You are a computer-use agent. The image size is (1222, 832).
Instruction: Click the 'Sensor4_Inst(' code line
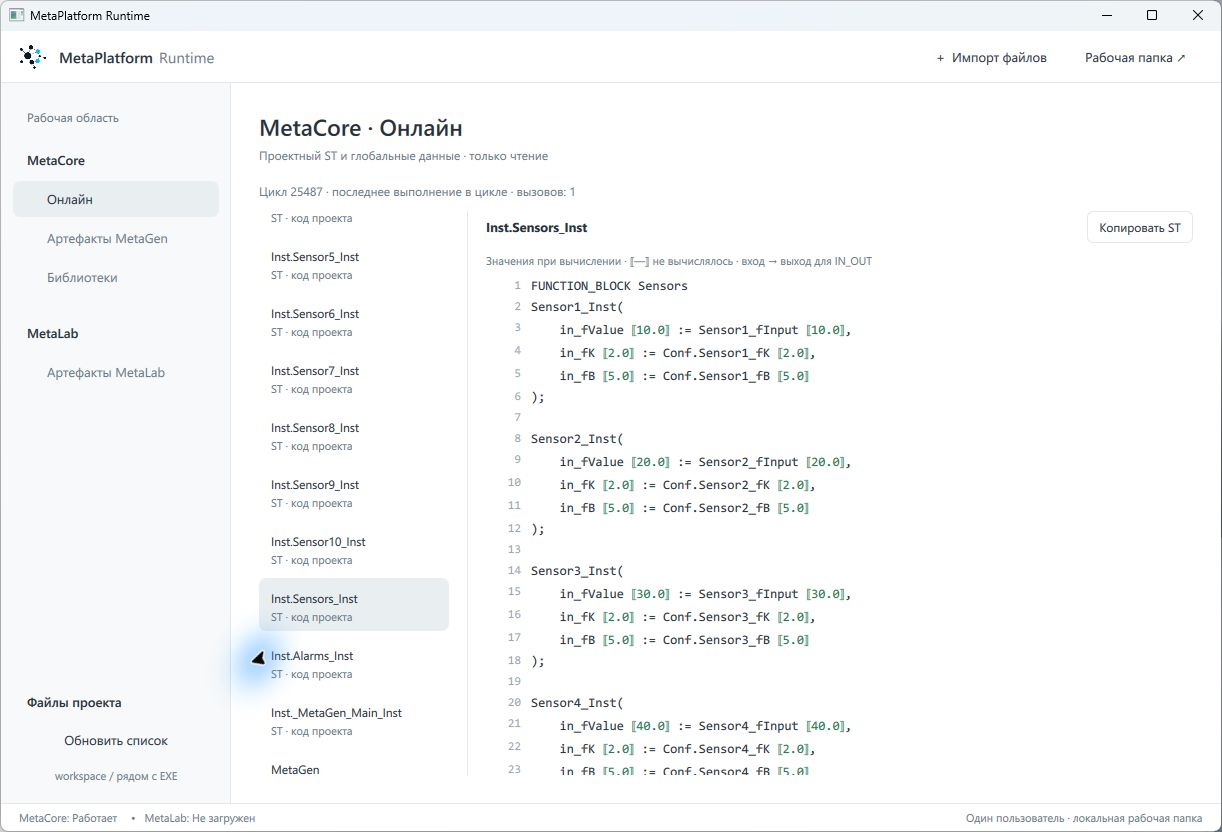[577, 703]
